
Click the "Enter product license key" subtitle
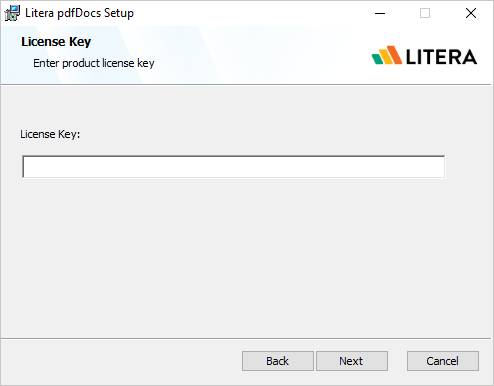point(94,63)
